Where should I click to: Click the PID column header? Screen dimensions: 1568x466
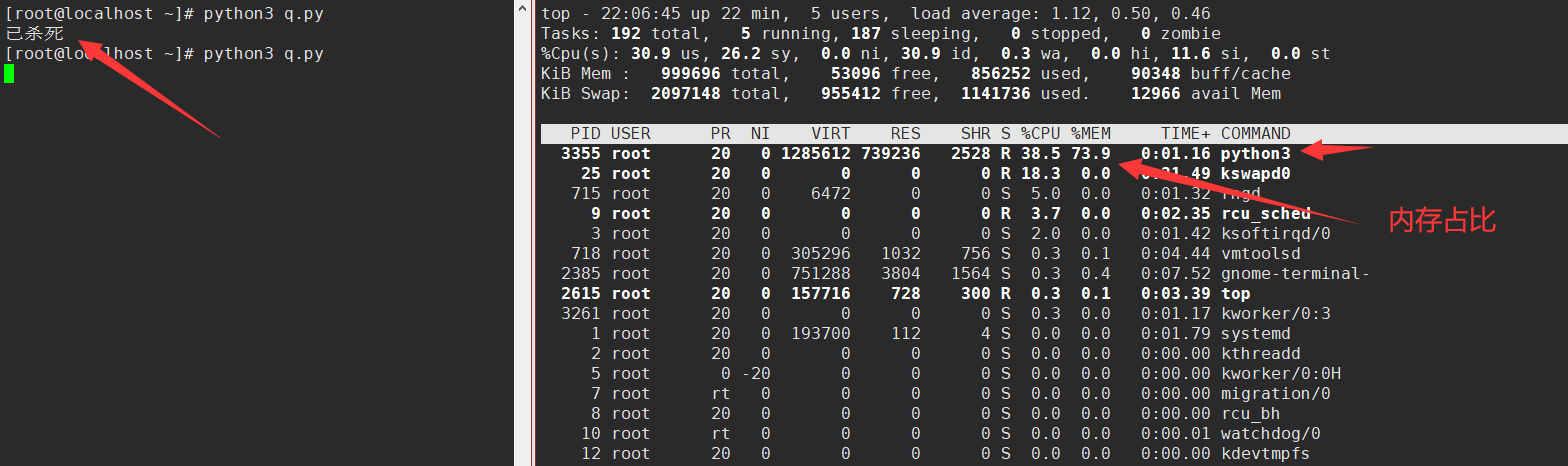pyautogui.click(x=585, y=133)
